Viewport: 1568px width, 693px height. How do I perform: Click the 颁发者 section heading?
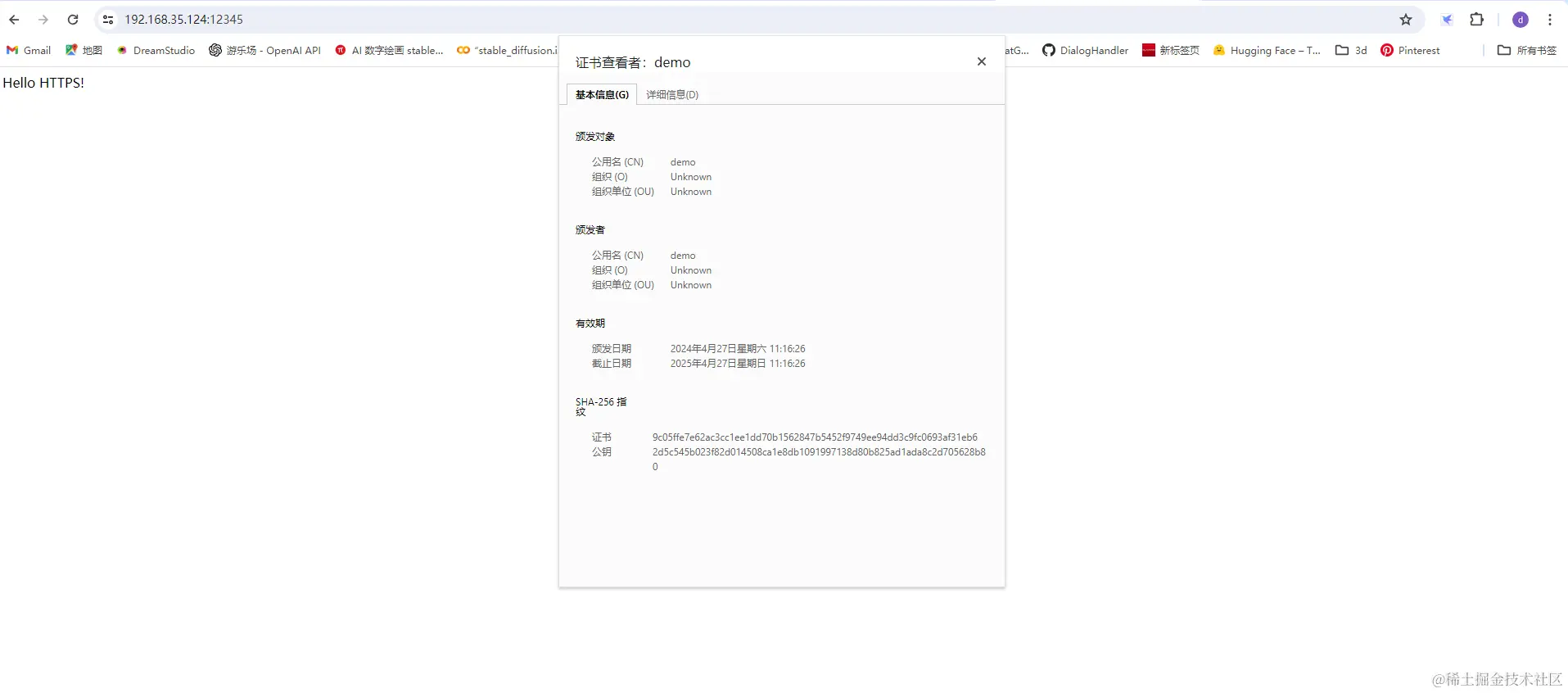(590, 230)
